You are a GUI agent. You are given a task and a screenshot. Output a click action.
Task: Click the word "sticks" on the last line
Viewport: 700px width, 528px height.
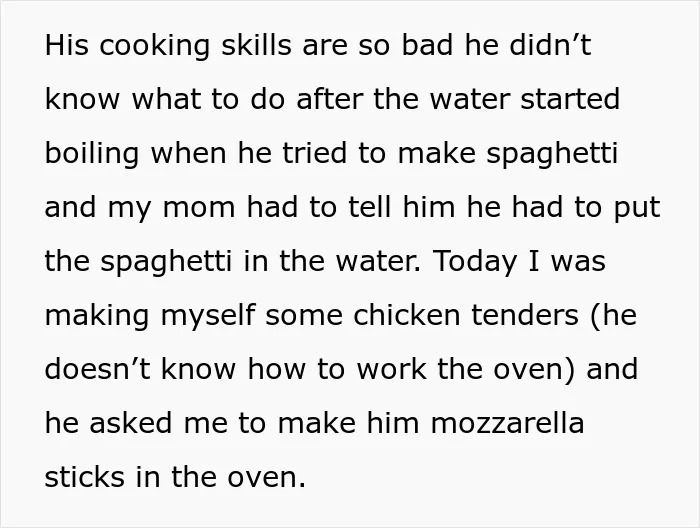point(84,477)
